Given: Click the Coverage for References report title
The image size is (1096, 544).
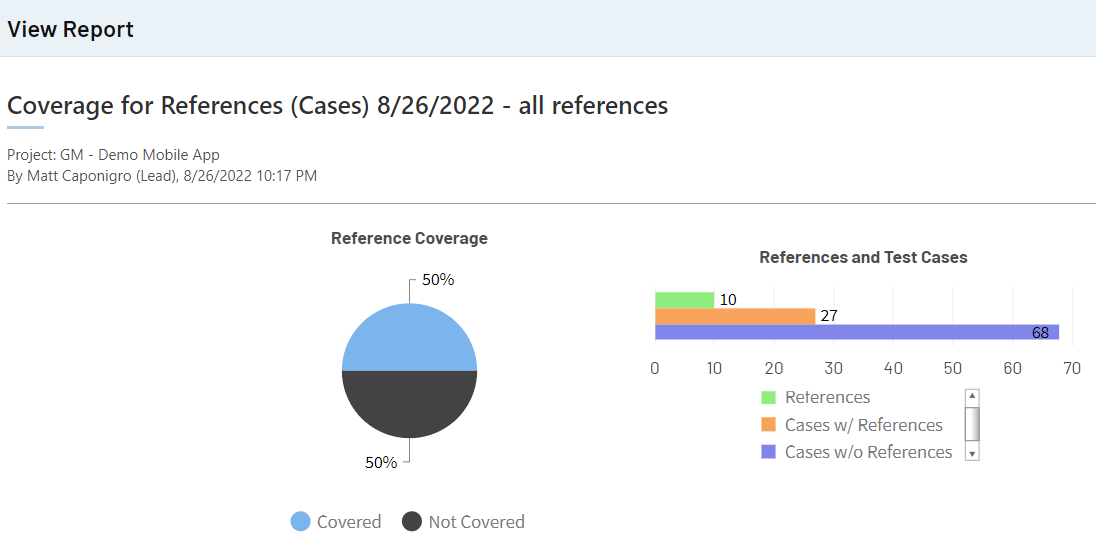Looking at the screenshot, I should [x=338, y=106].
